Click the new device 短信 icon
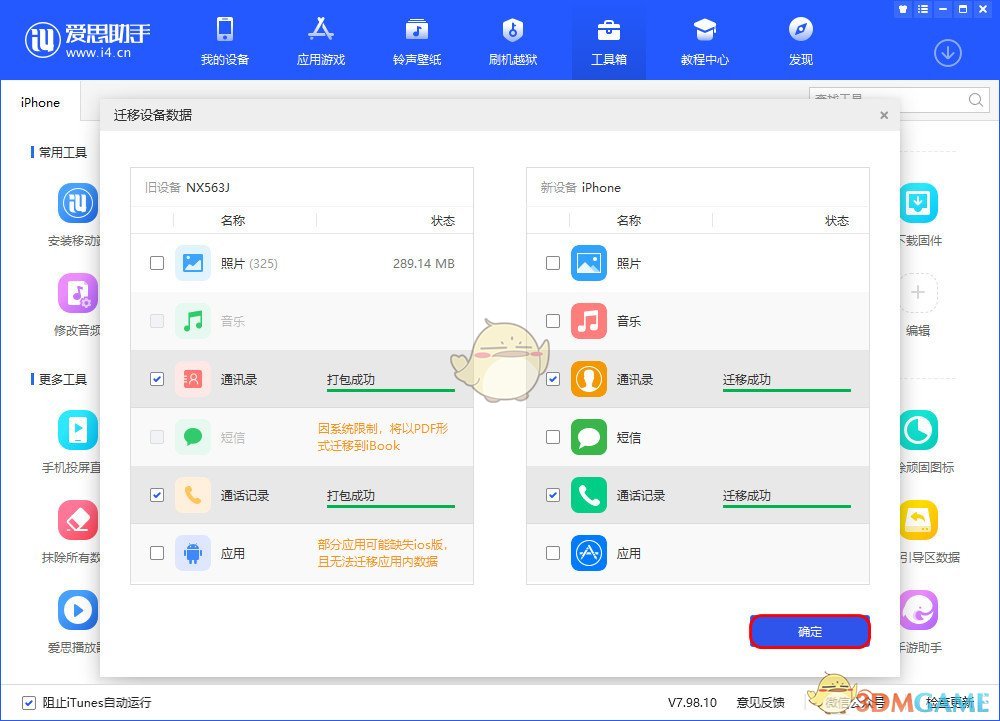 (x=589, y=437)
